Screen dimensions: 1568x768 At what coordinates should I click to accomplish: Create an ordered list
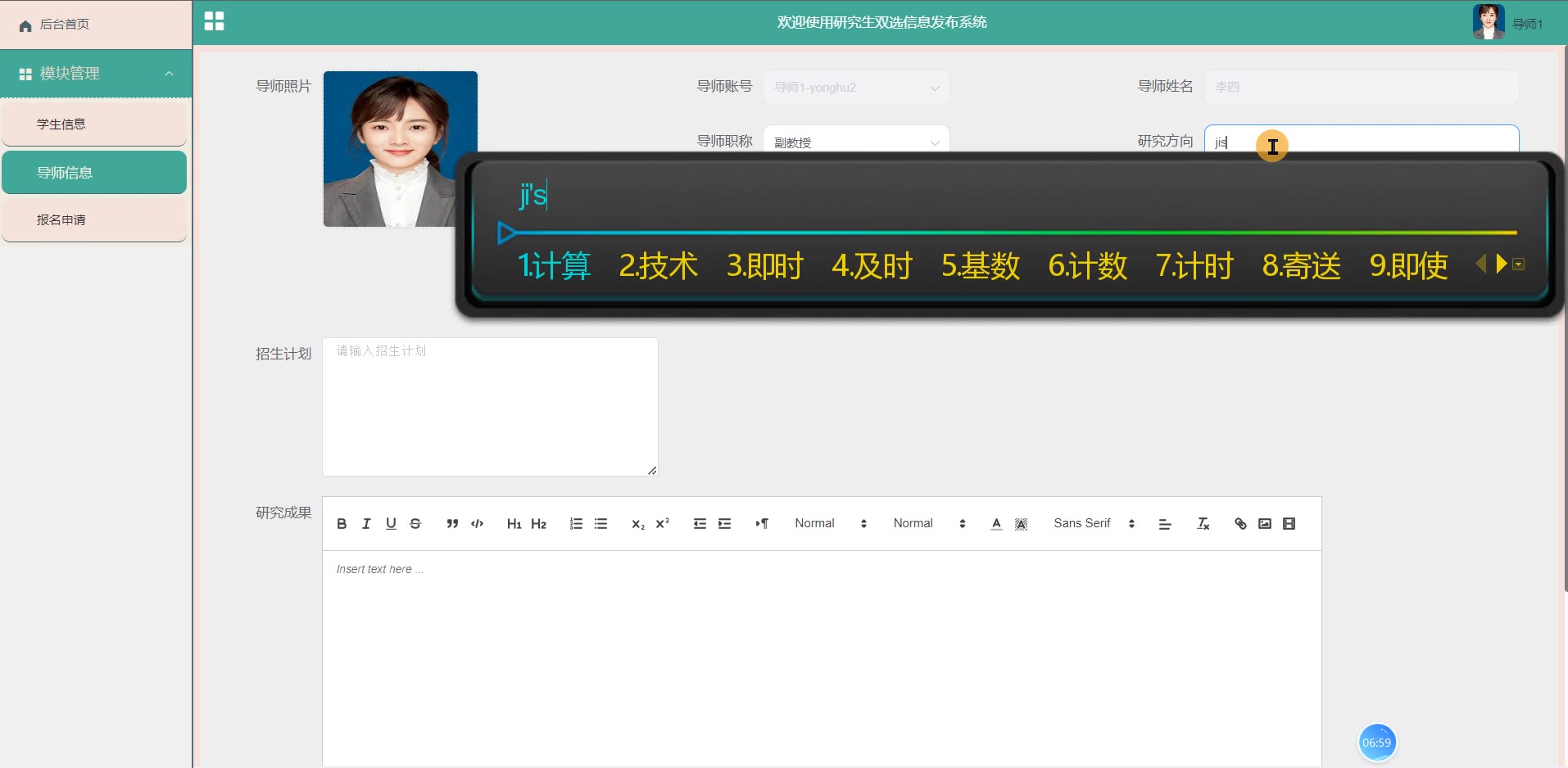point(576,524)
